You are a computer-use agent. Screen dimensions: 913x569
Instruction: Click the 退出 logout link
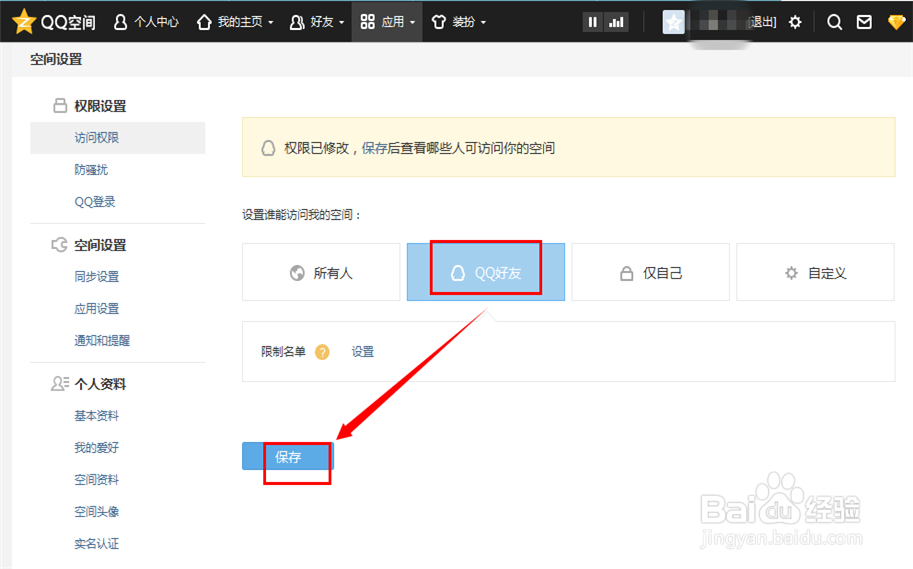(x=762, y=22)
